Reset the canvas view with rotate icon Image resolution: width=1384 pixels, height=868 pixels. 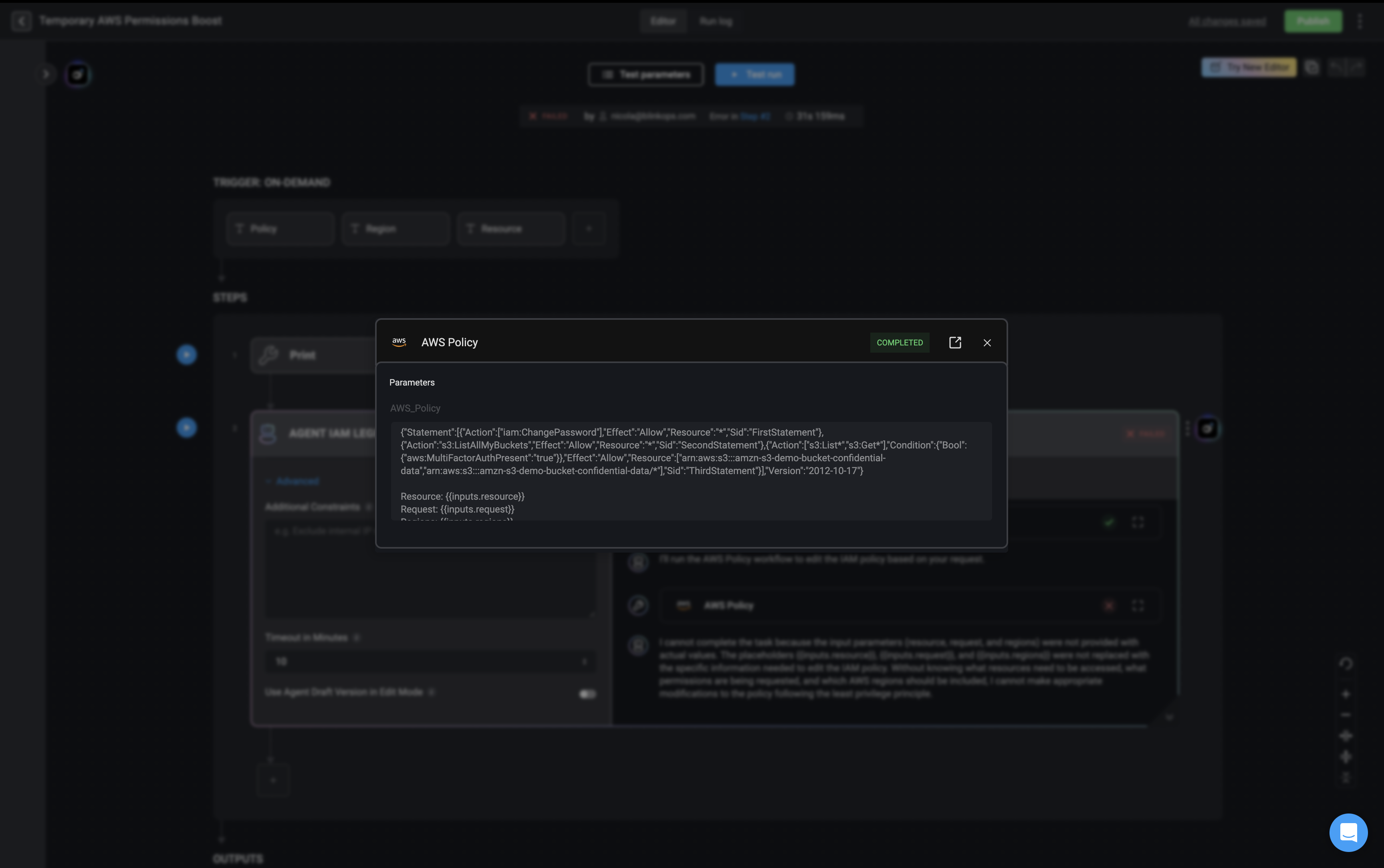click(x=1346, y=664)
